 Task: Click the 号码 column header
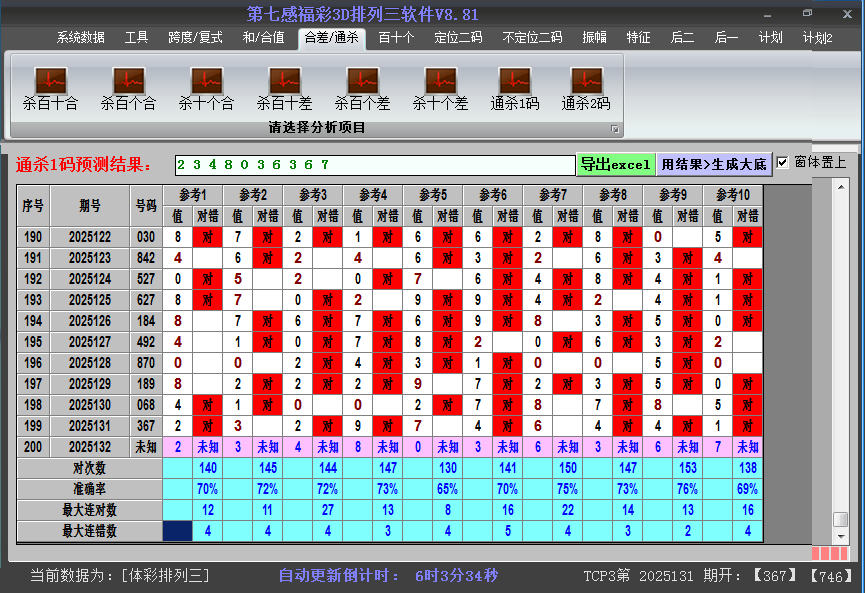point(146,206)
